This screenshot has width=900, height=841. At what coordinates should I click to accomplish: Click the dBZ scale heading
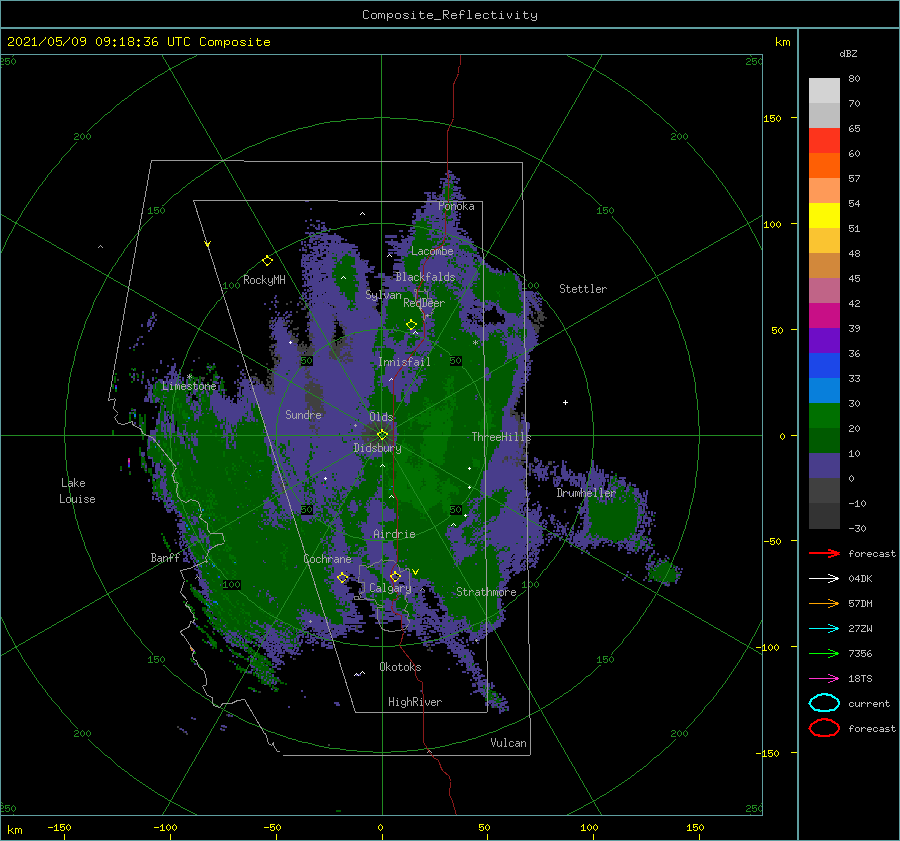point(848,54)
